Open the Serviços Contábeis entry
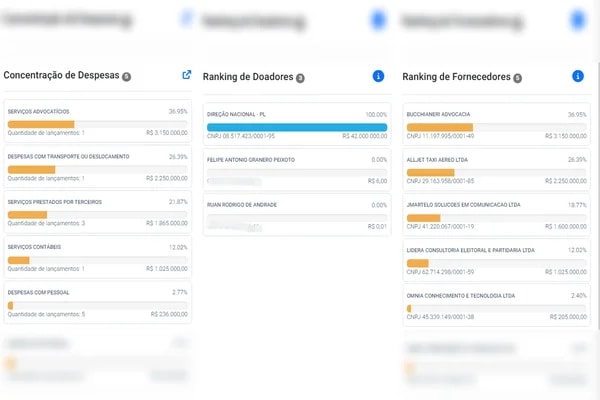The height and width of the screenshot is (400, 600). (x=98, y=257)
